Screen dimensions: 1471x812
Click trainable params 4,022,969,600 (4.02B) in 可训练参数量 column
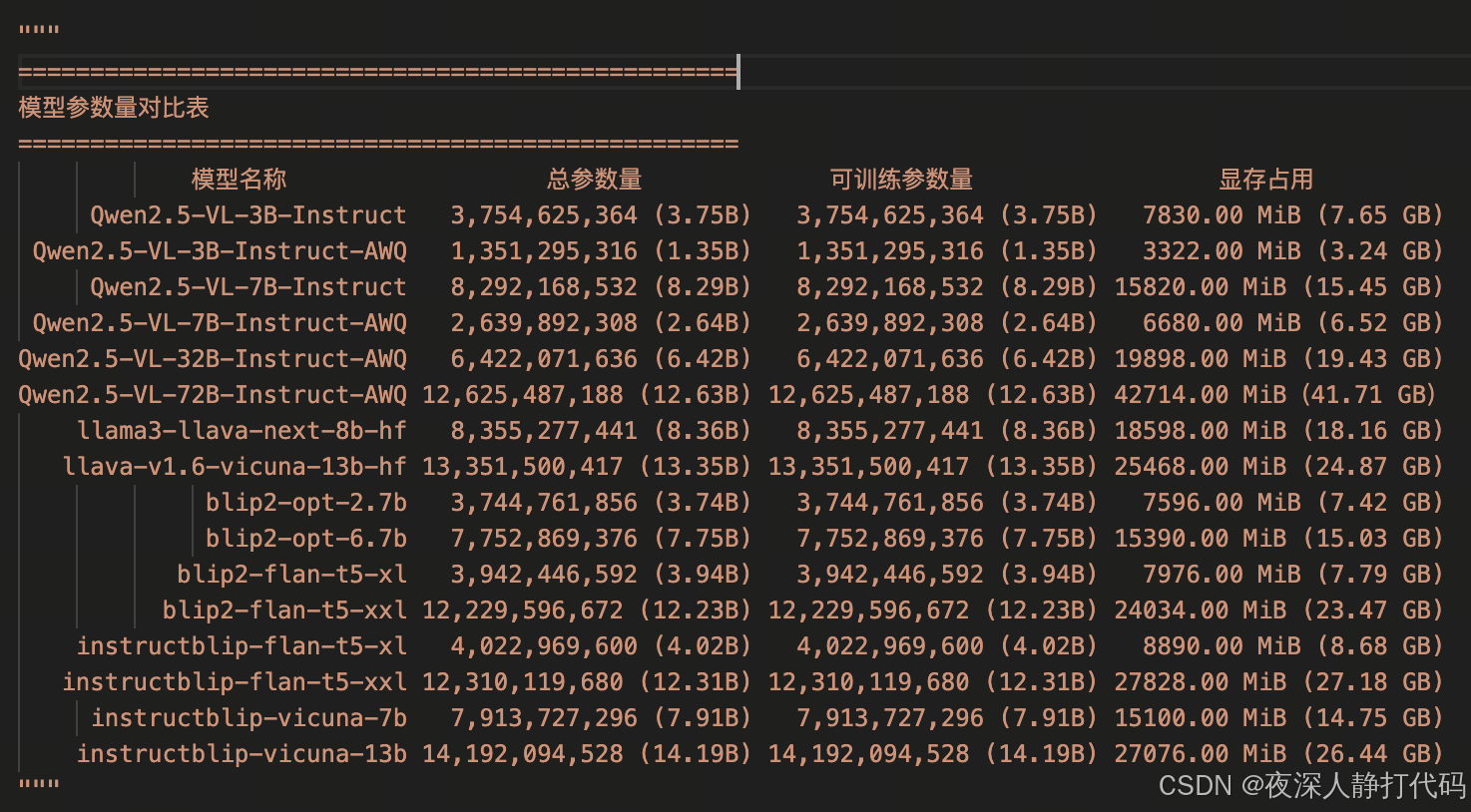947,646
